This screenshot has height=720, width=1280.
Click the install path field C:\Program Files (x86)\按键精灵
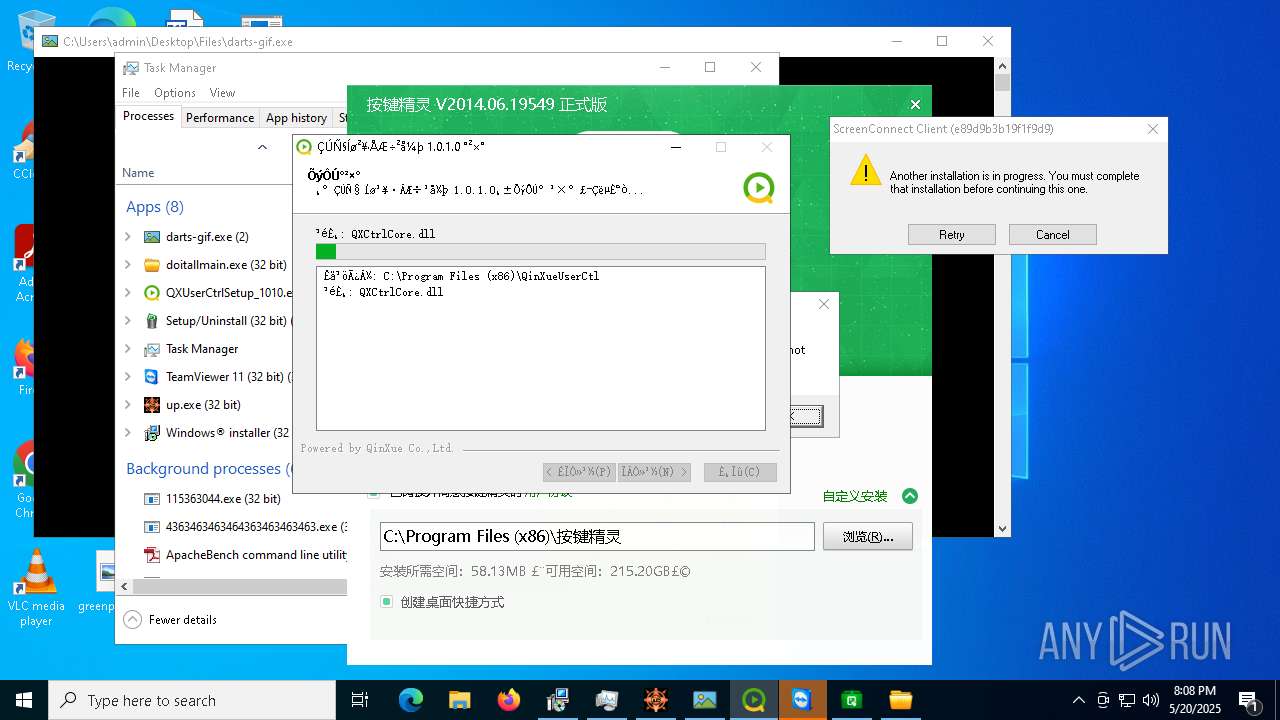point(597,537)
